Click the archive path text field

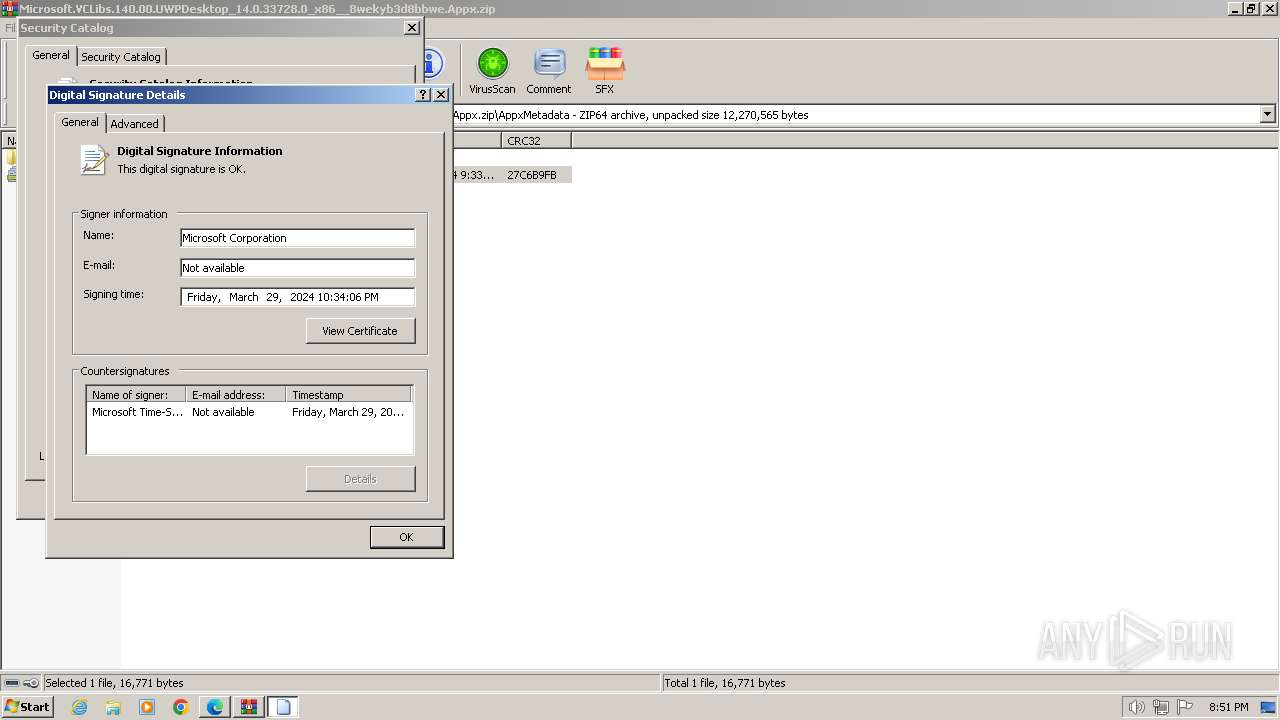point(855,115)
